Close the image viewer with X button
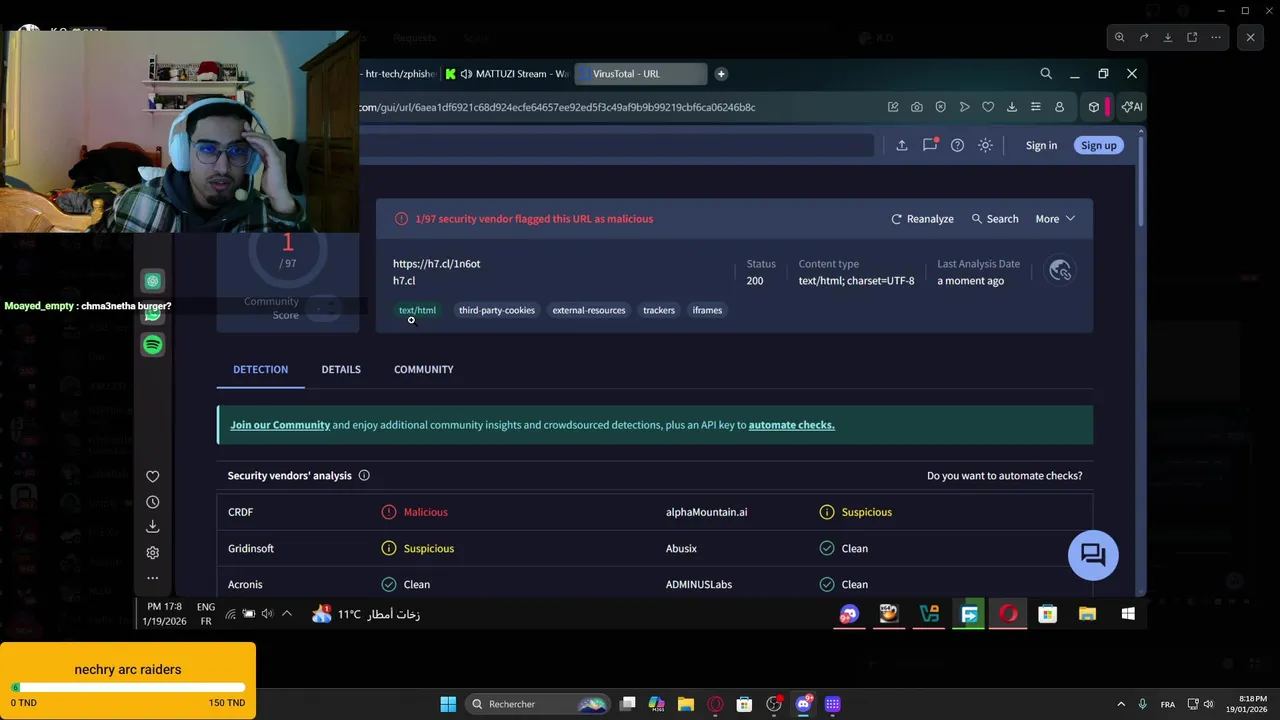This screenshot has width=1280, height=720. (1250, 37)
